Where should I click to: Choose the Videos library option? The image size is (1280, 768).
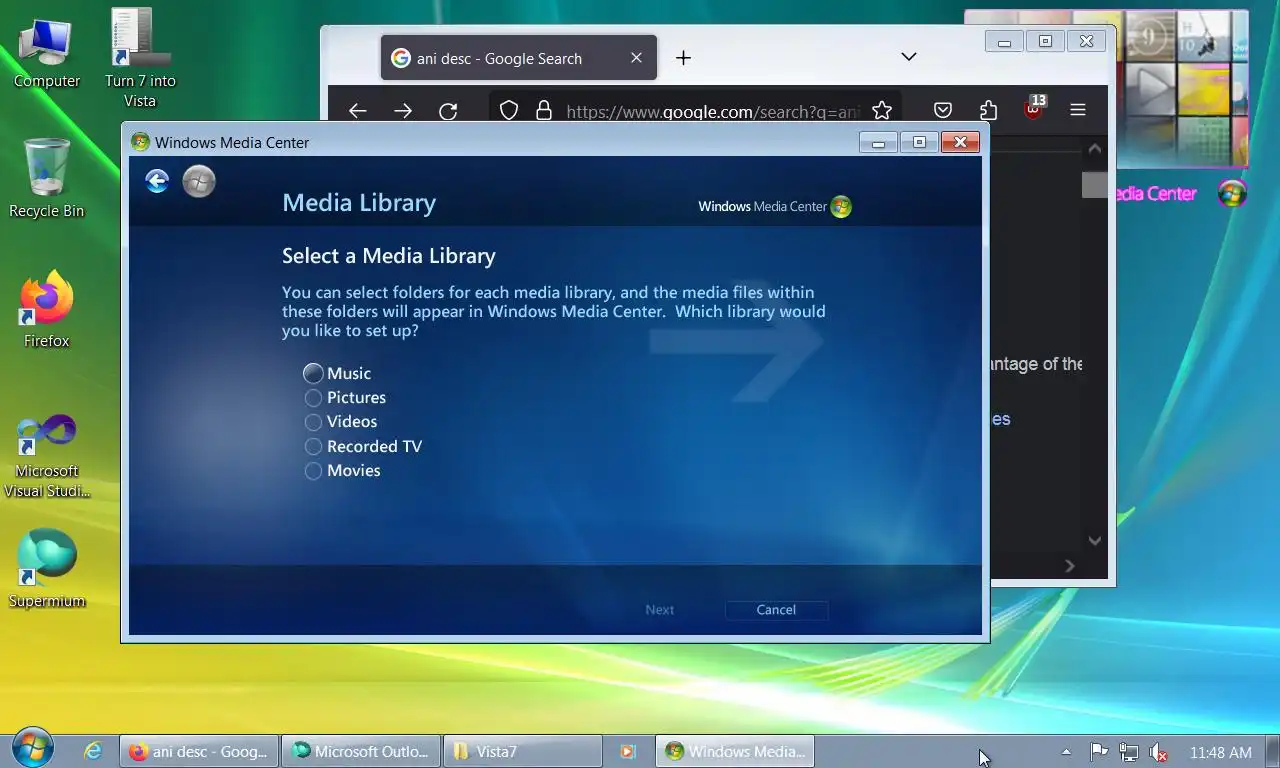click(313, 422)
